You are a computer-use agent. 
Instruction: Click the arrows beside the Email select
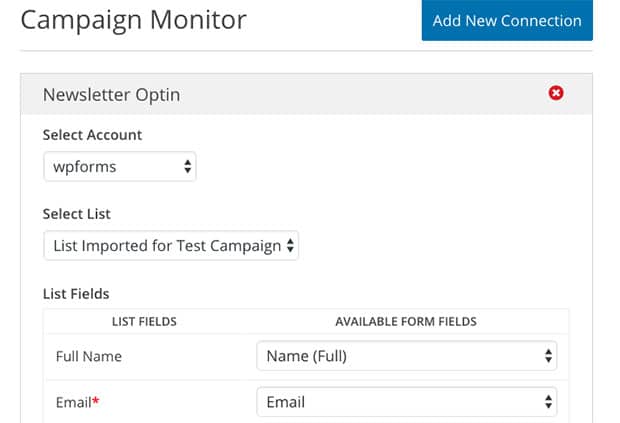coord(548,402)
